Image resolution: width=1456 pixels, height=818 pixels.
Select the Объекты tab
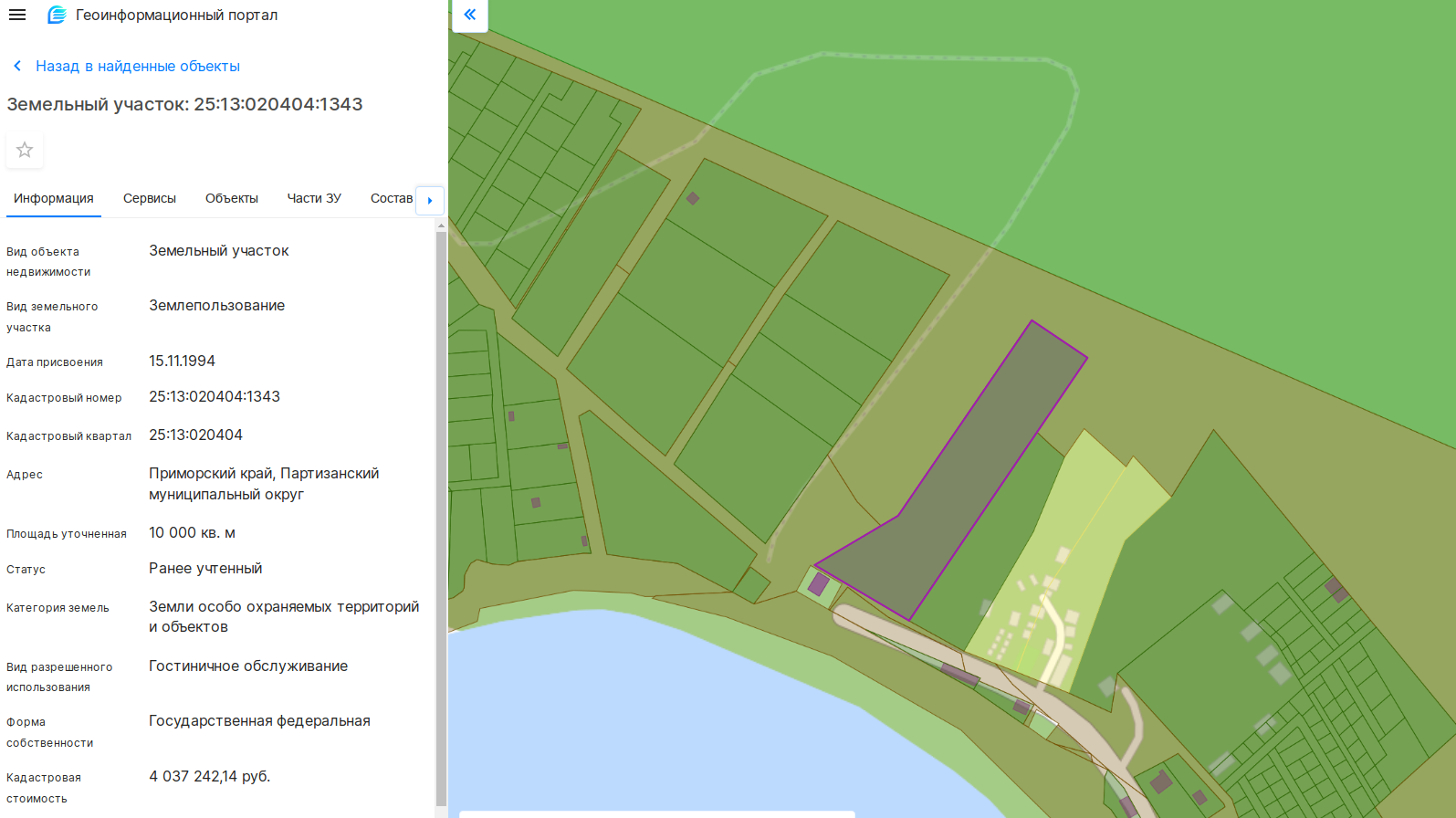point(232,198)
